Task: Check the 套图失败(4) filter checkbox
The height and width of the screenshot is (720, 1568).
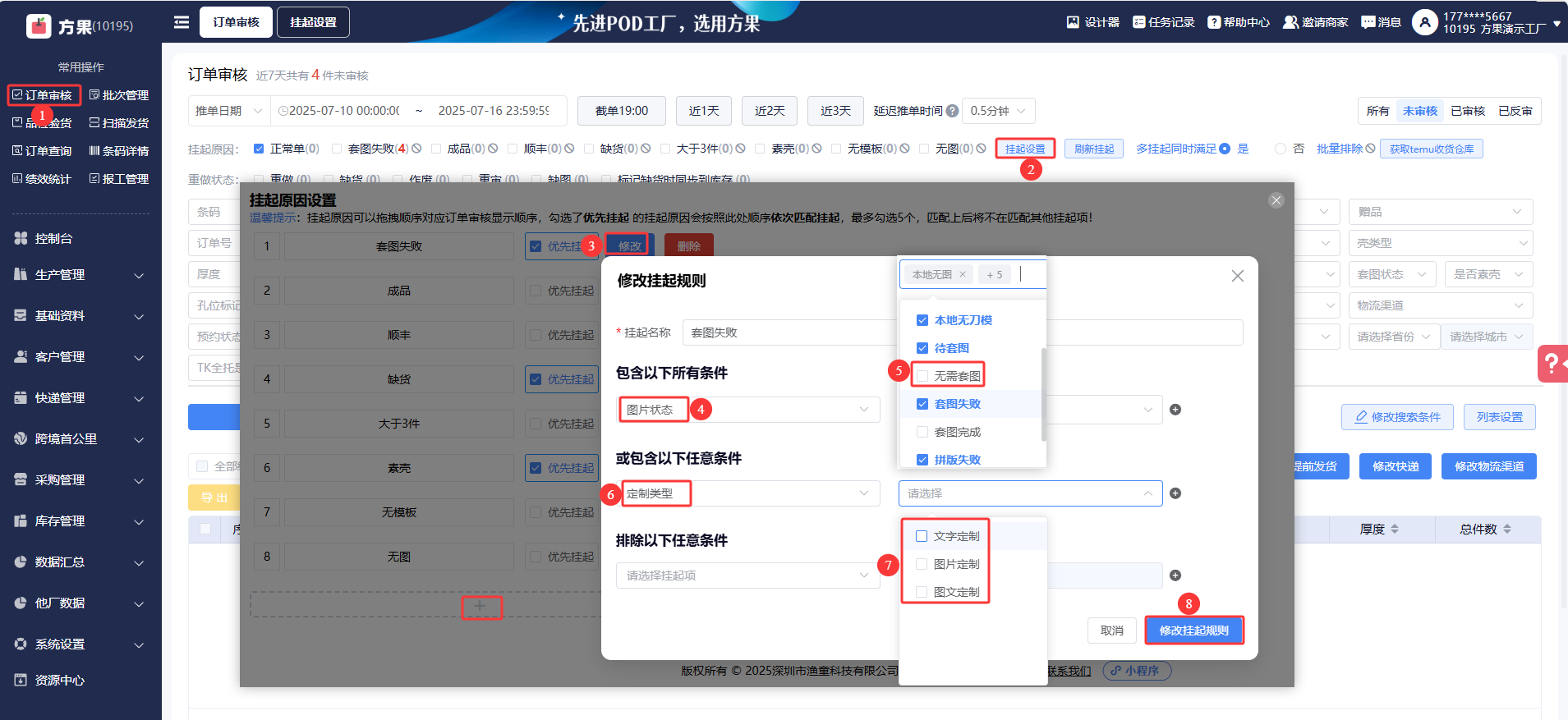Action: pos(337,149)
